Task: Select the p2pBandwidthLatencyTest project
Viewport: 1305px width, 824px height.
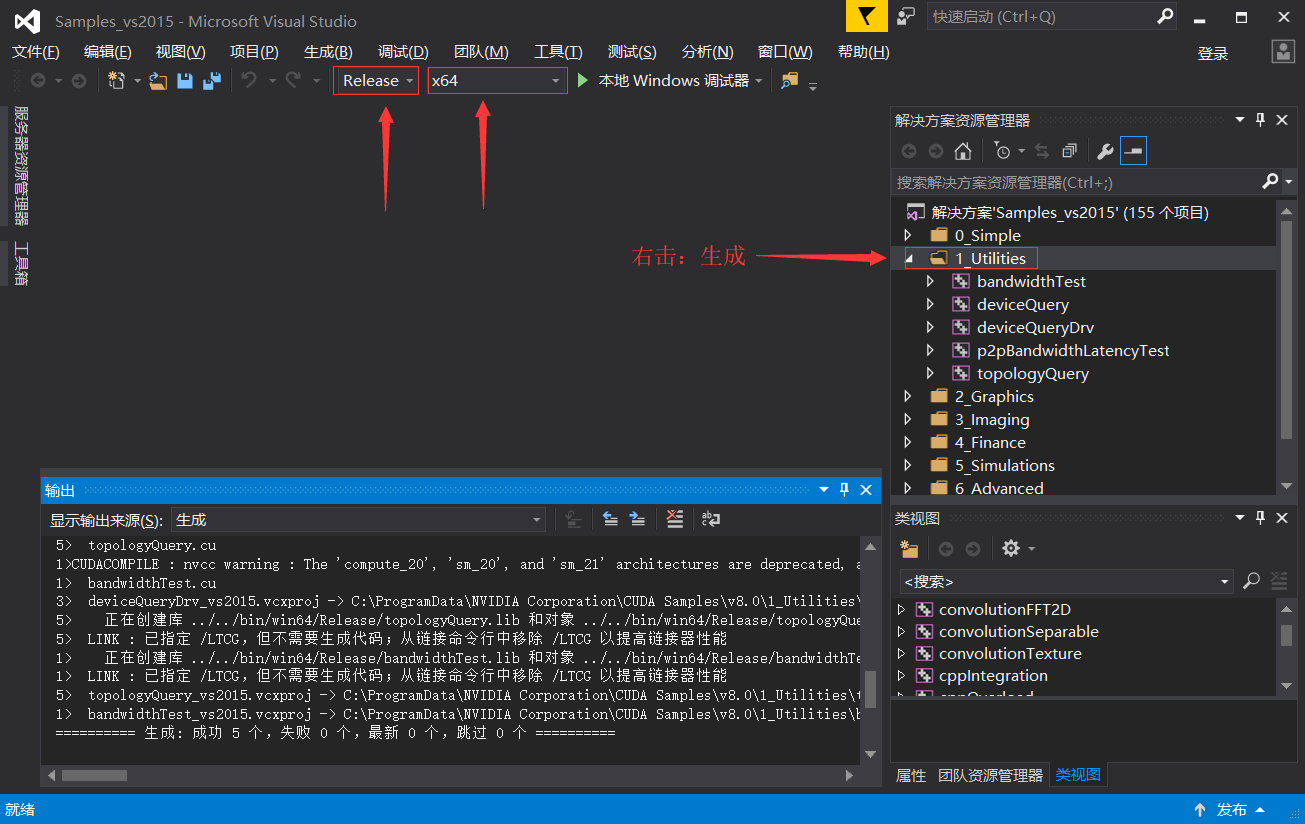Action: click(x=1073, y=350)
